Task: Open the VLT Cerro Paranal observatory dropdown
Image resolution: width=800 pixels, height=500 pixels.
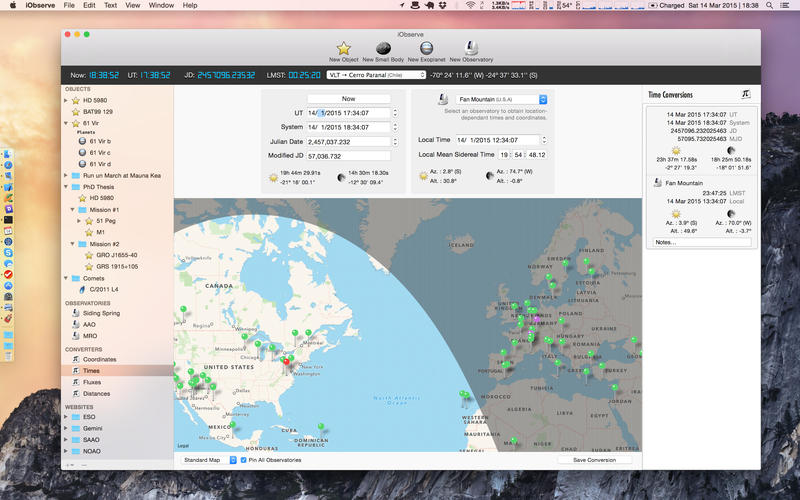Action: pyautogui.click(x=376, y=75)
